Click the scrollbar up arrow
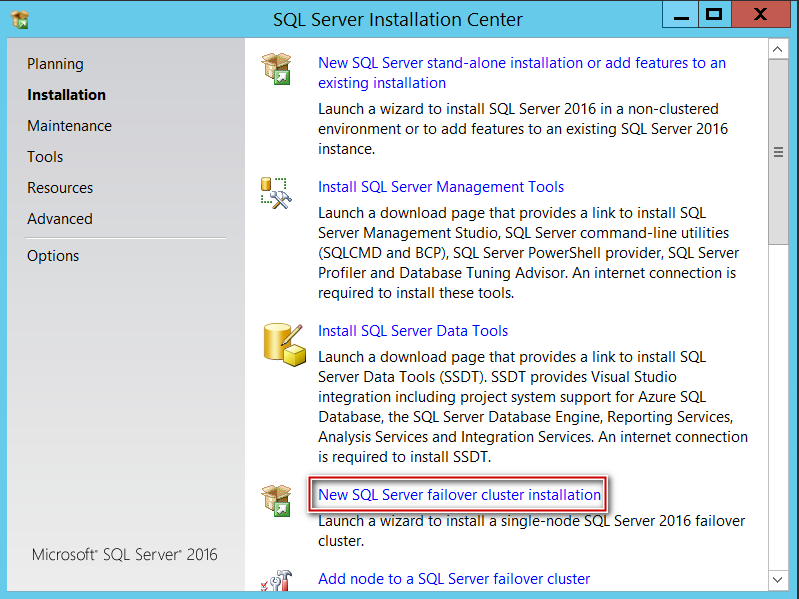The width and height of the screenshot is (799, 599). [778, 48]
